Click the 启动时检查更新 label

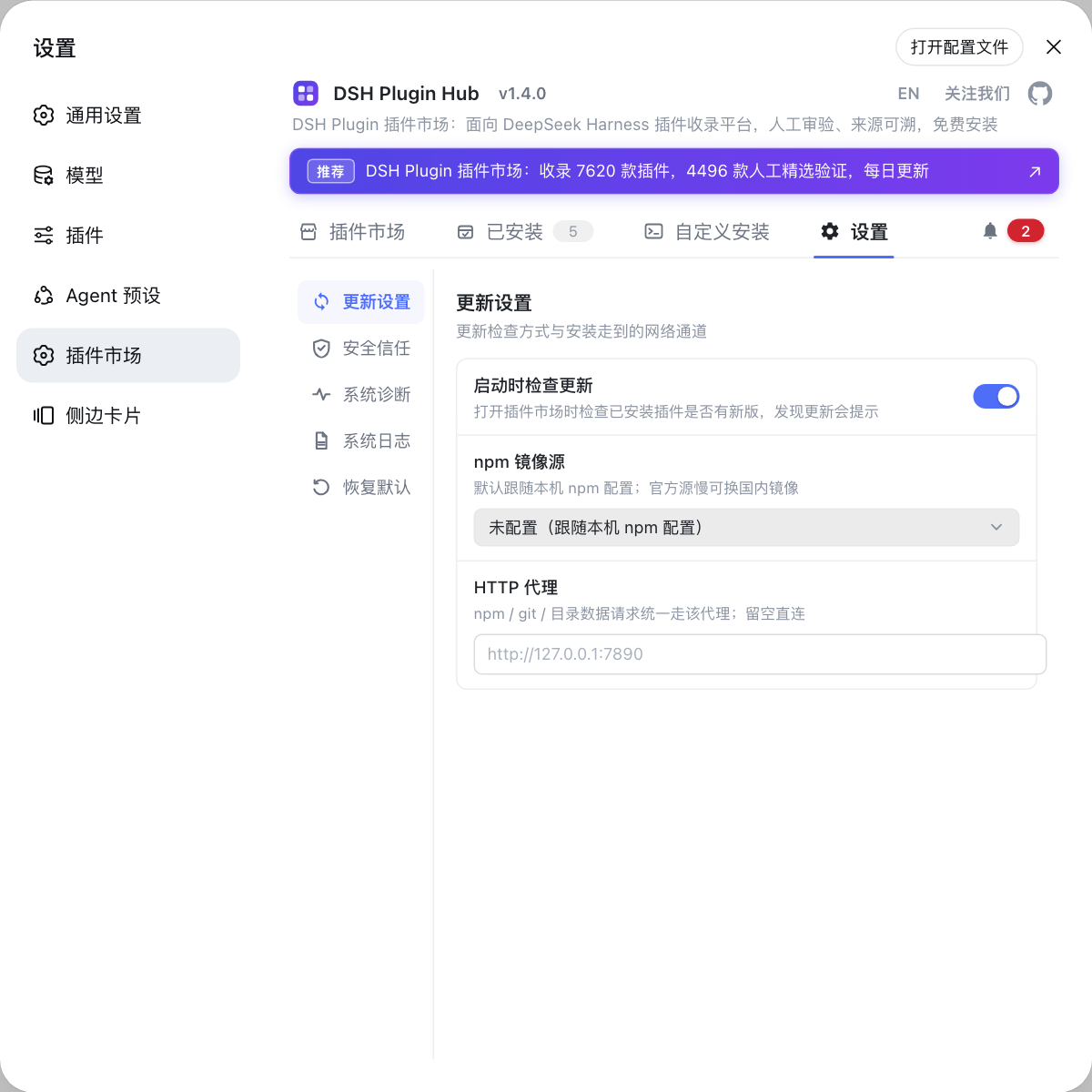tap(533, 386)
